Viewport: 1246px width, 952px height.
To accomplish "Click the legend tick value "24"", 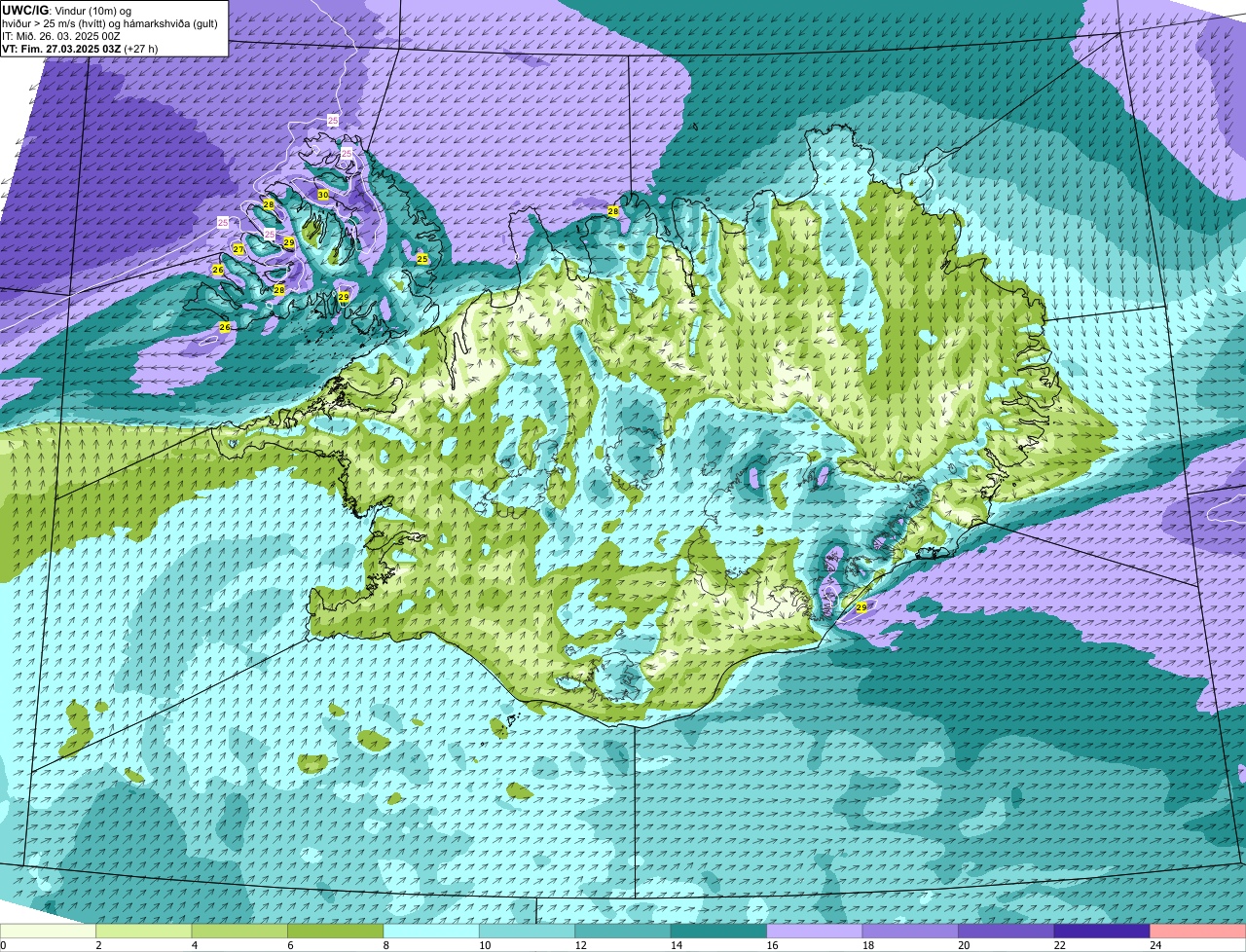I will (x=1154, y=945).
